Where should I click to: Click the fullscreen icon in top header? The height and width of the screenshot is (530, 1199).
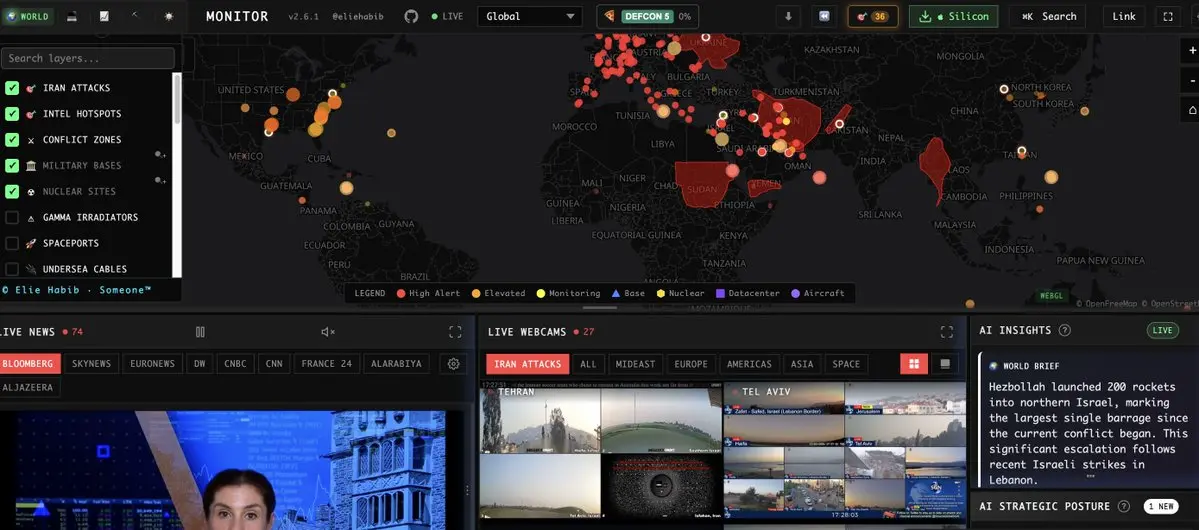1168,16
